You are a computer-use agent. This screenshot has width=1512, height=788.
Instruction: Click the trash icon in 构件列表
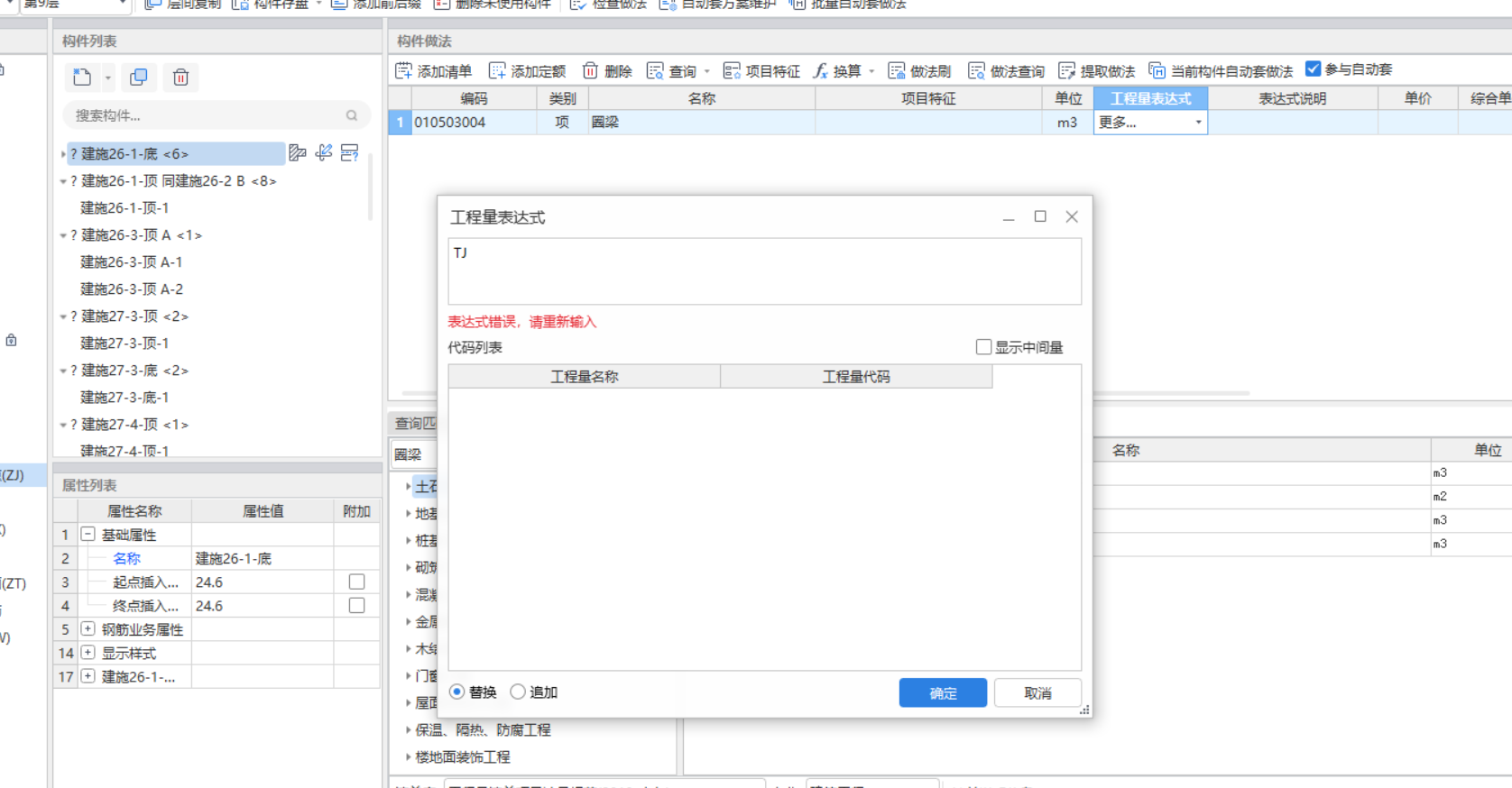180,78
